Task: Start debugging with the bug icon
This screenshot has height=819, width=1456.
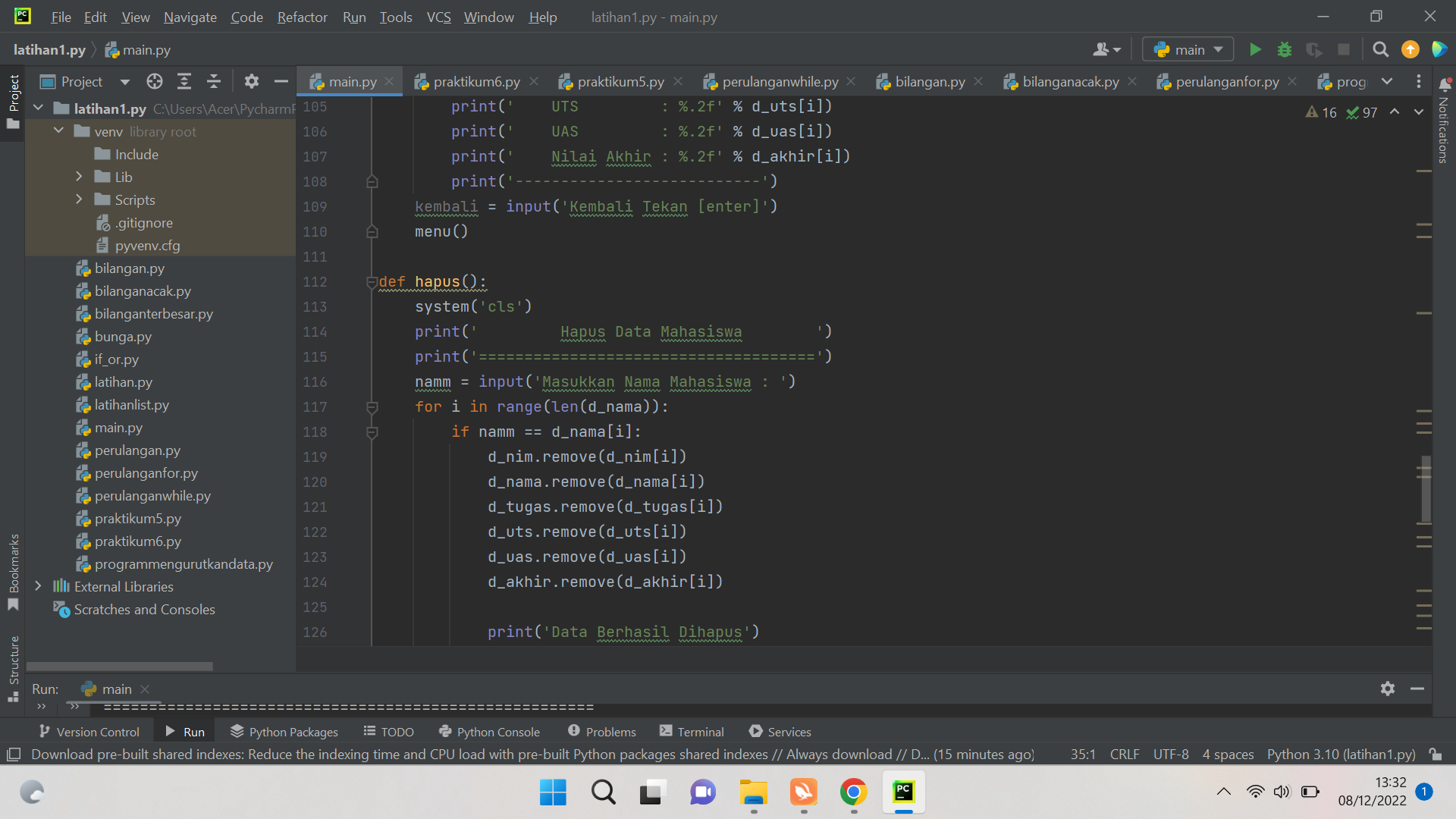Action: [x=1285, y=50]
